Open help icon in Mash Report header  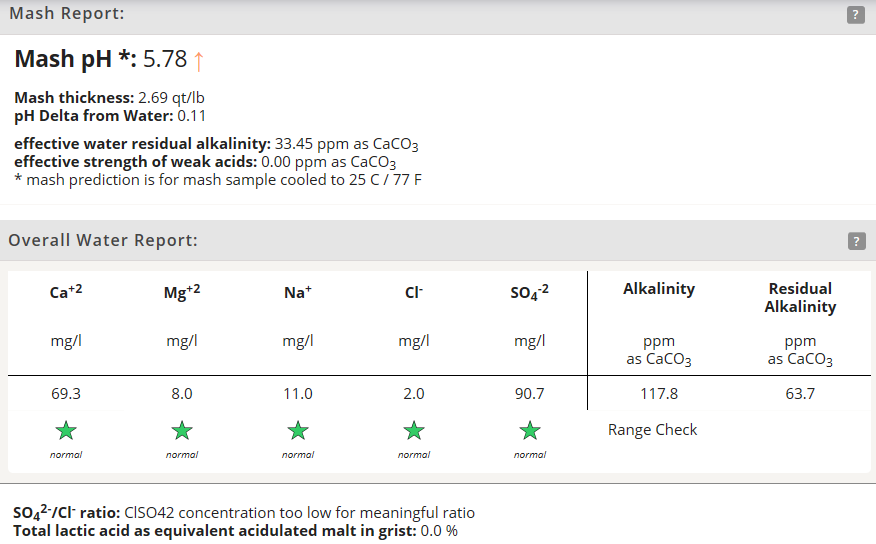click(855, 15)
